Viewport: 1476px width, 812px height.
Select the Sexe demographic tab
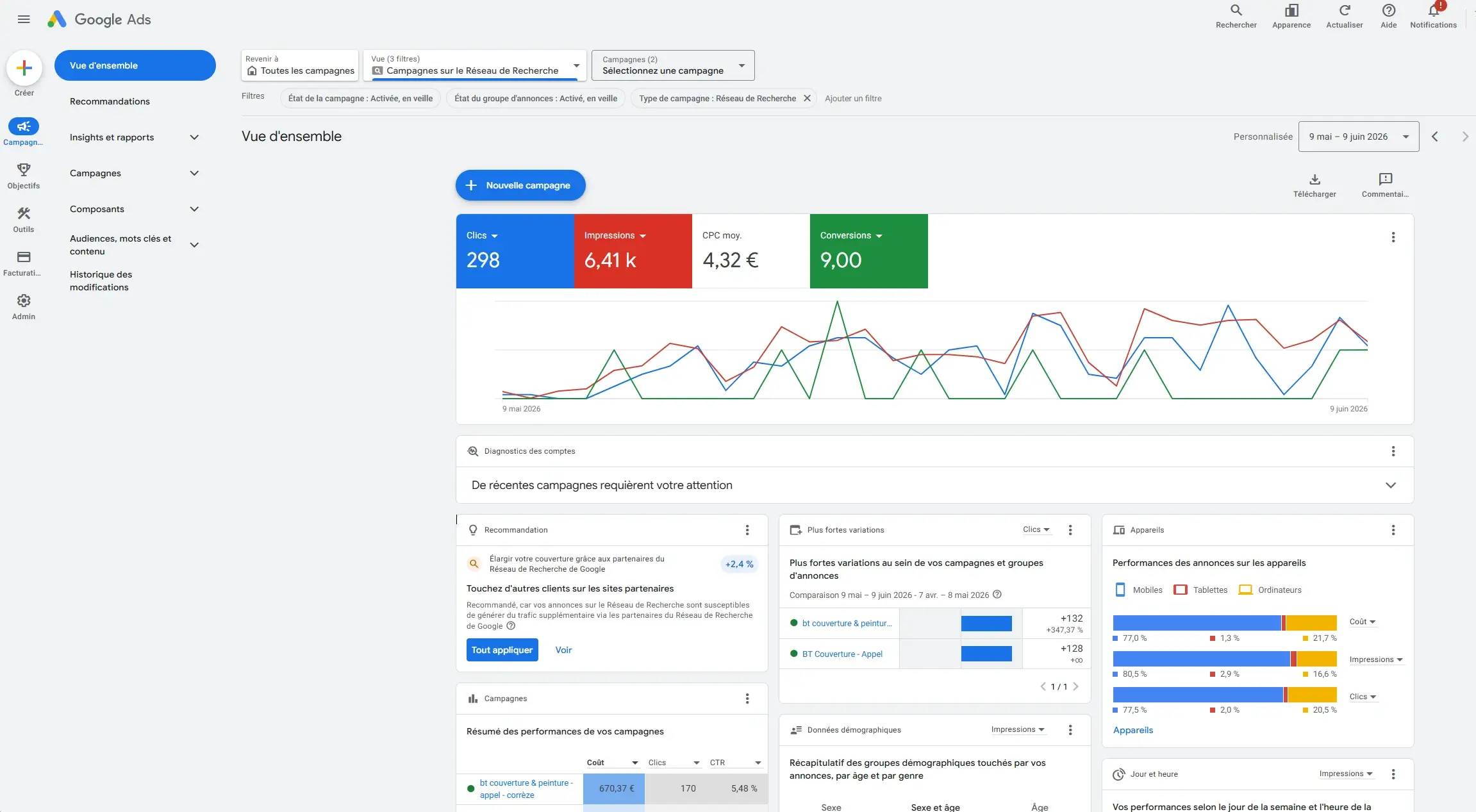coord(831,807)
